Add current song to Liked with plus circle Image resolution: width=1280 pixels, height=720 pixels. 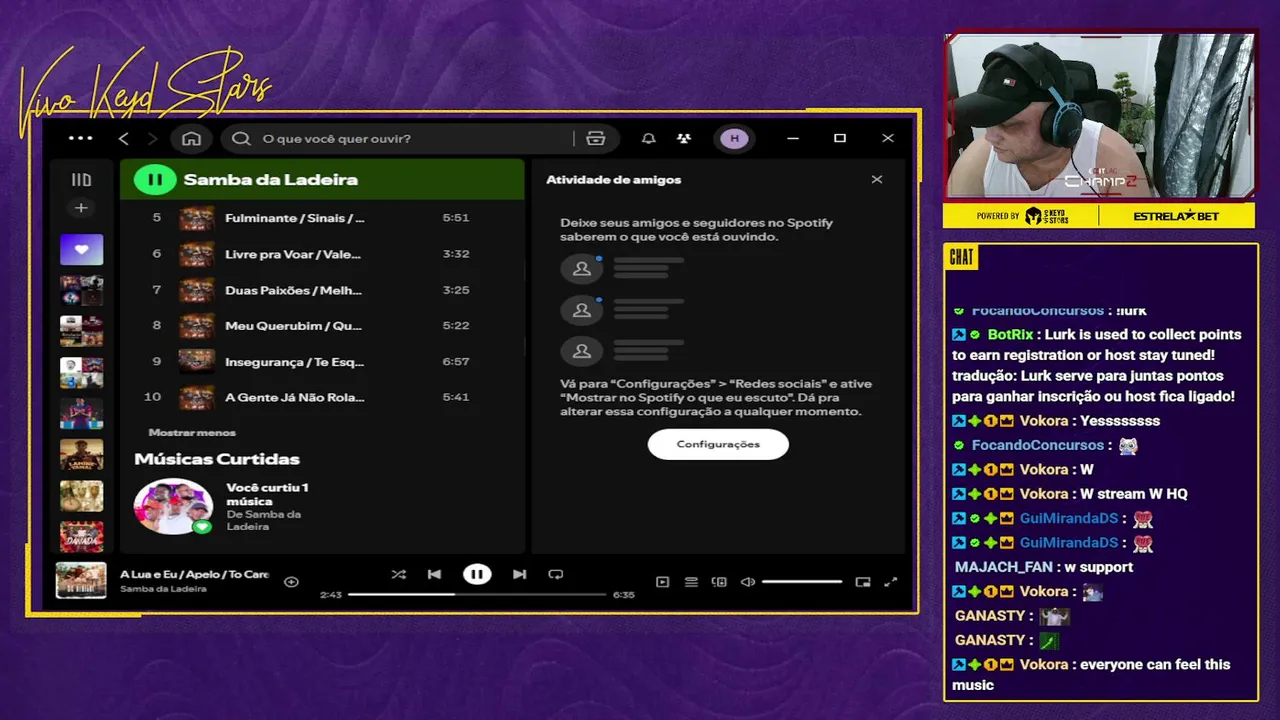tap(291, 582)
